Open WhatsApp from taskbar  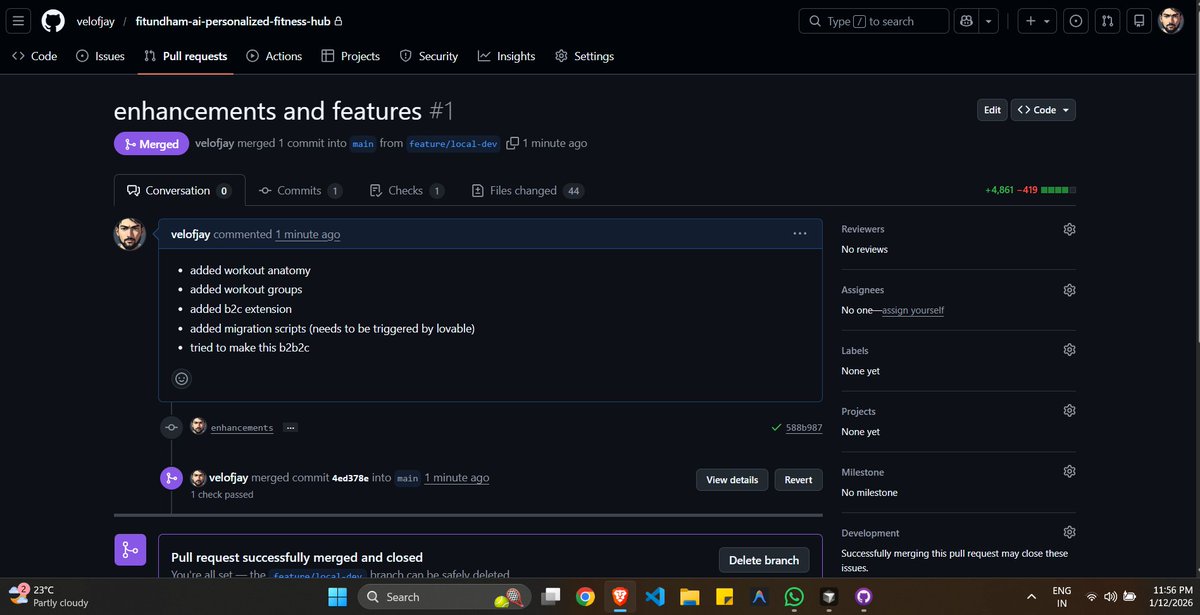pyautogui.click(x=794, y=597)
